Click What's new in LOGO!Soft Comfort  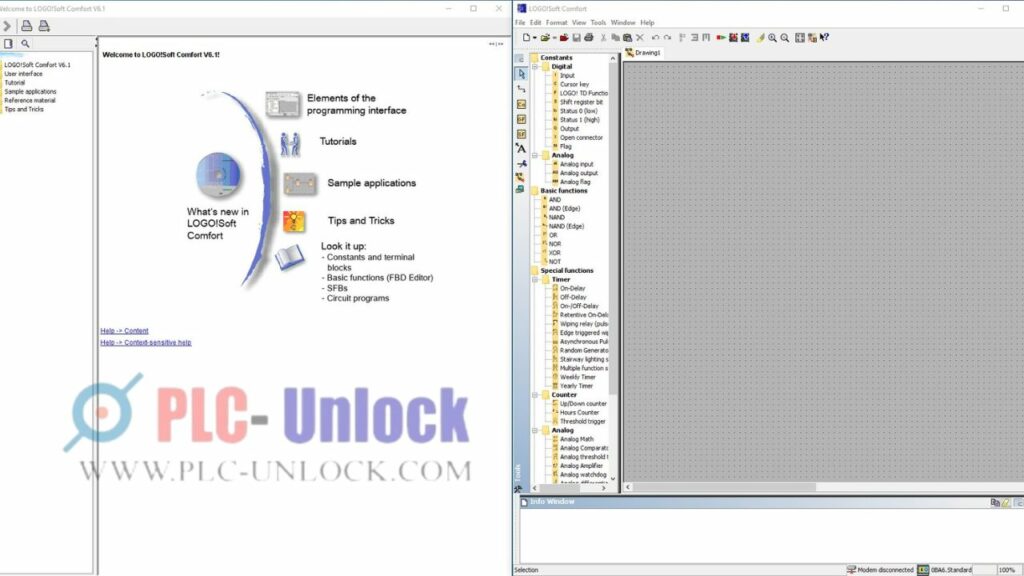point(217,223)
